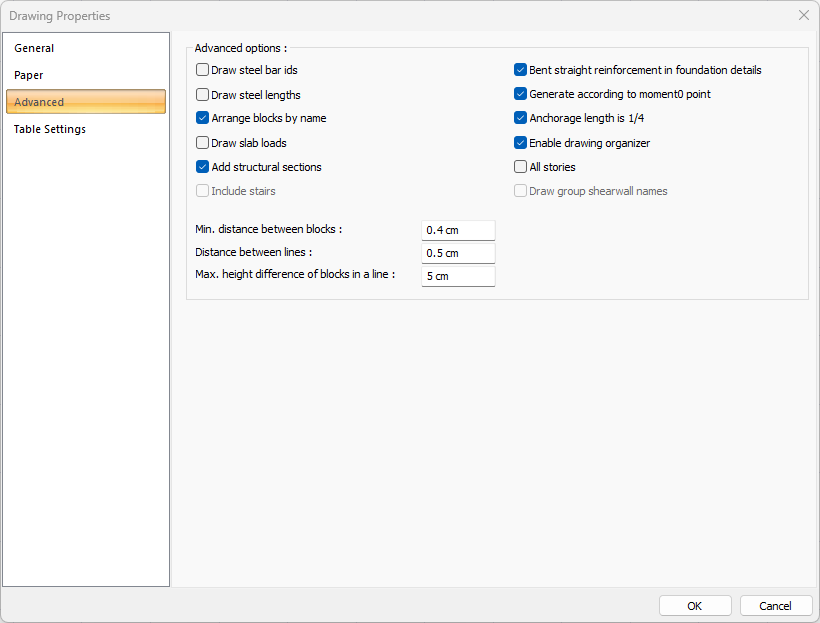Image resolution: width=820 pixels, height=623 pixels.
Task: Open the General settings page
Action: 35,48
